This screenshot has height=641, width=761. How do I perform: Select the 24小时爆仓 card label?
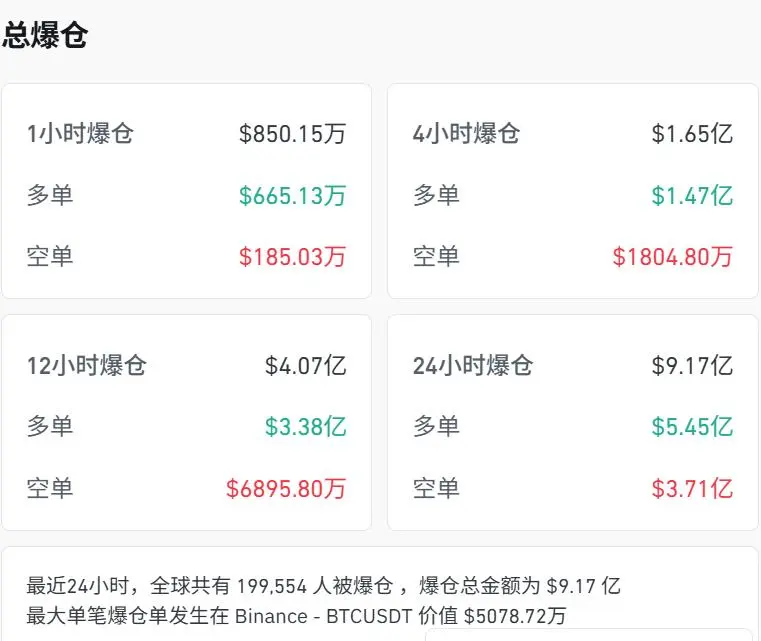pos(473,365)
